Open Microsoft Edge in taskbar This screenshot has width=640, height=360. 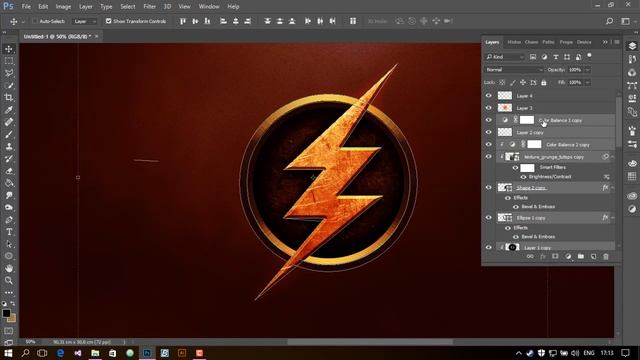pyautogui.click(x=60, y=353)
